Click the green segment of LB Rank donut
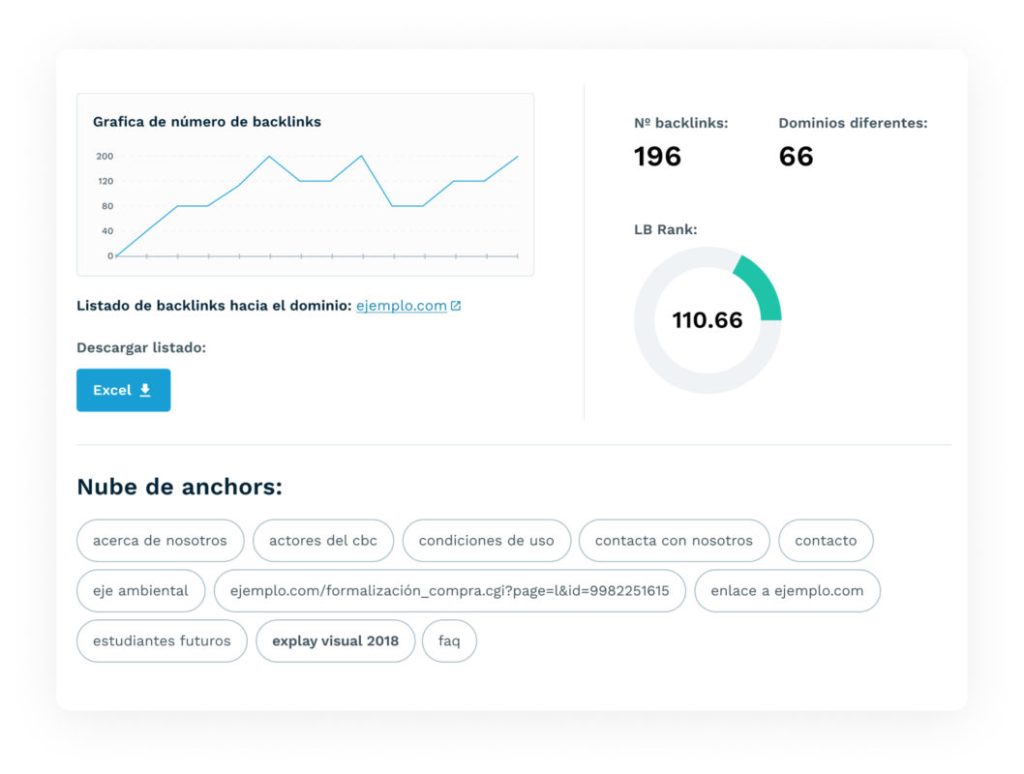This screenshot has height=774, width=1024. (x=760, y=286)
